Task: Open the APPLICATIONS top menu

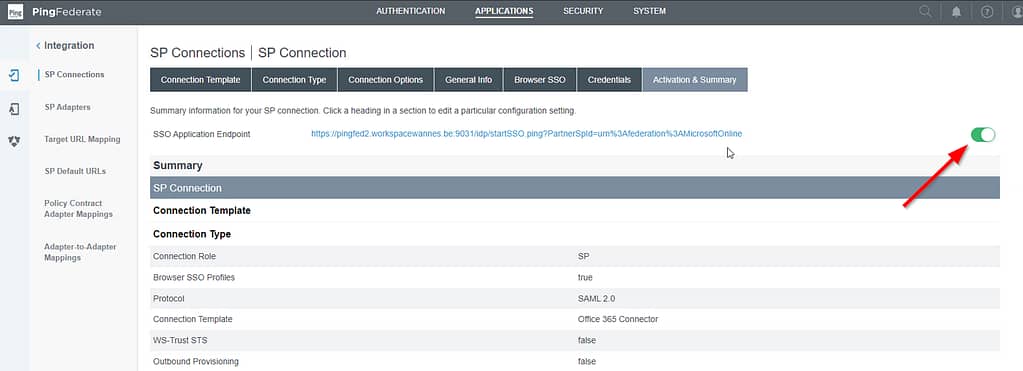Action: pos(504,11)
